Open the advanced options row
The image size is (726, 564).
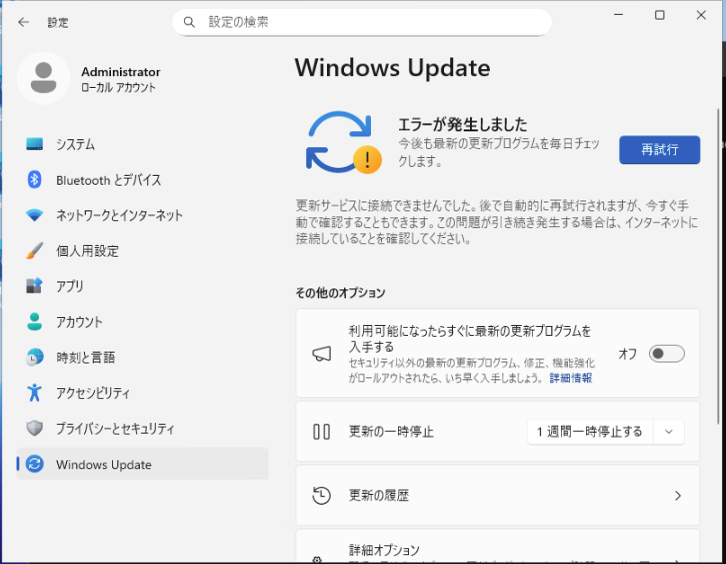(497, 551)
